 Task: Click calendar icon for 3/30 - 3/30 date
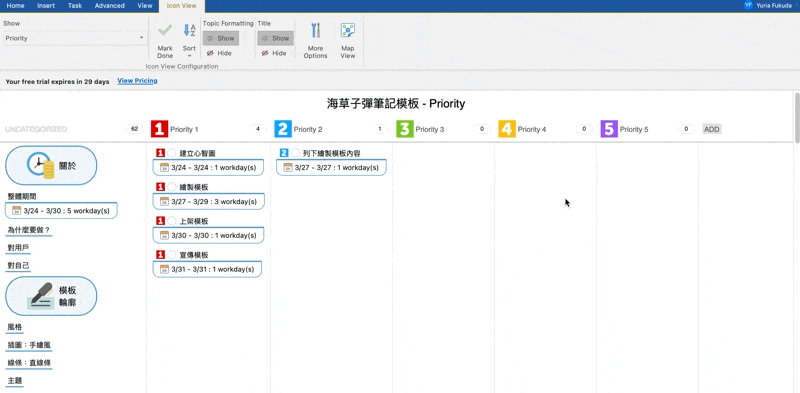[x=164, y=235]
